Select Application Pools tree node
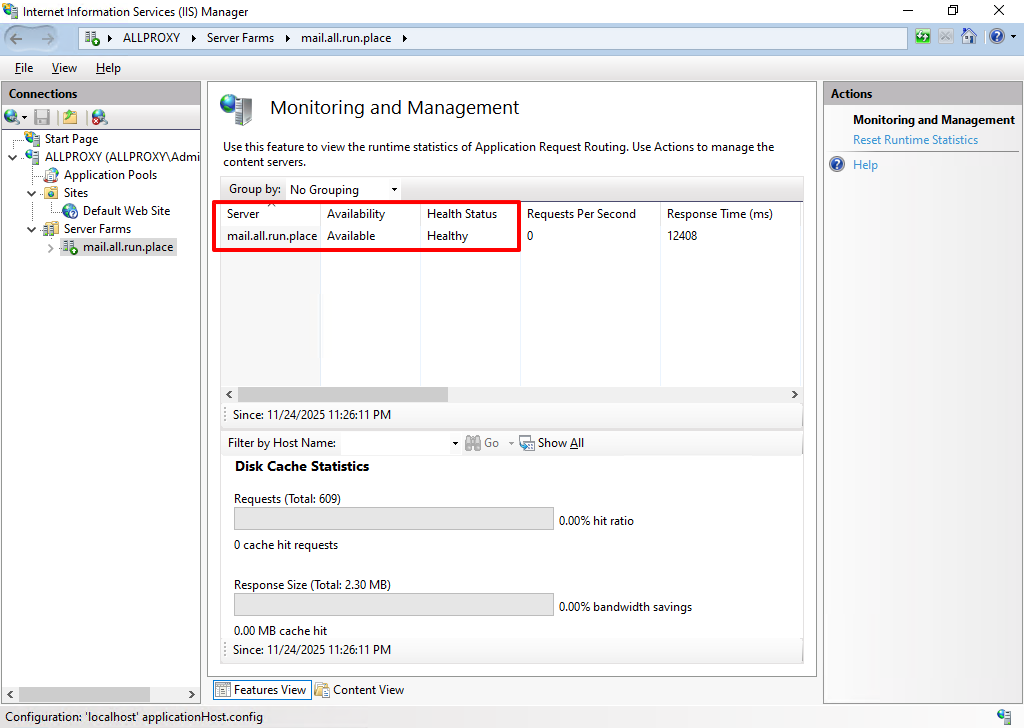This screenshot has height=728, width=1024. (110, 175)
